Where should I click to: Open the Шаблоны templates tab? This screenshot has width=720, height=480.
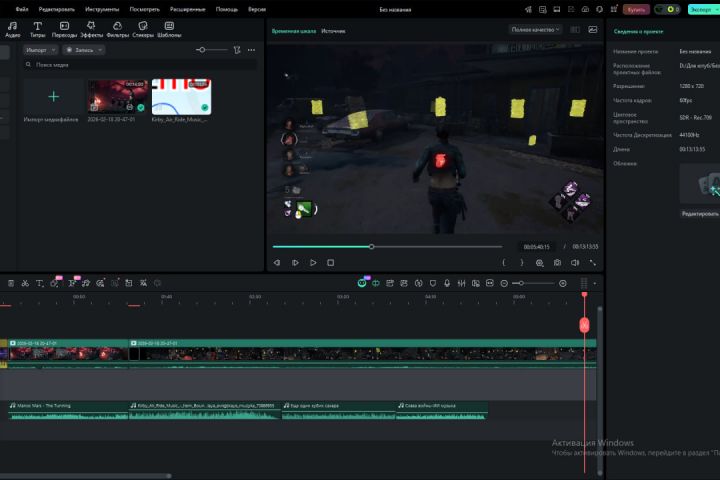pos(169,29)
